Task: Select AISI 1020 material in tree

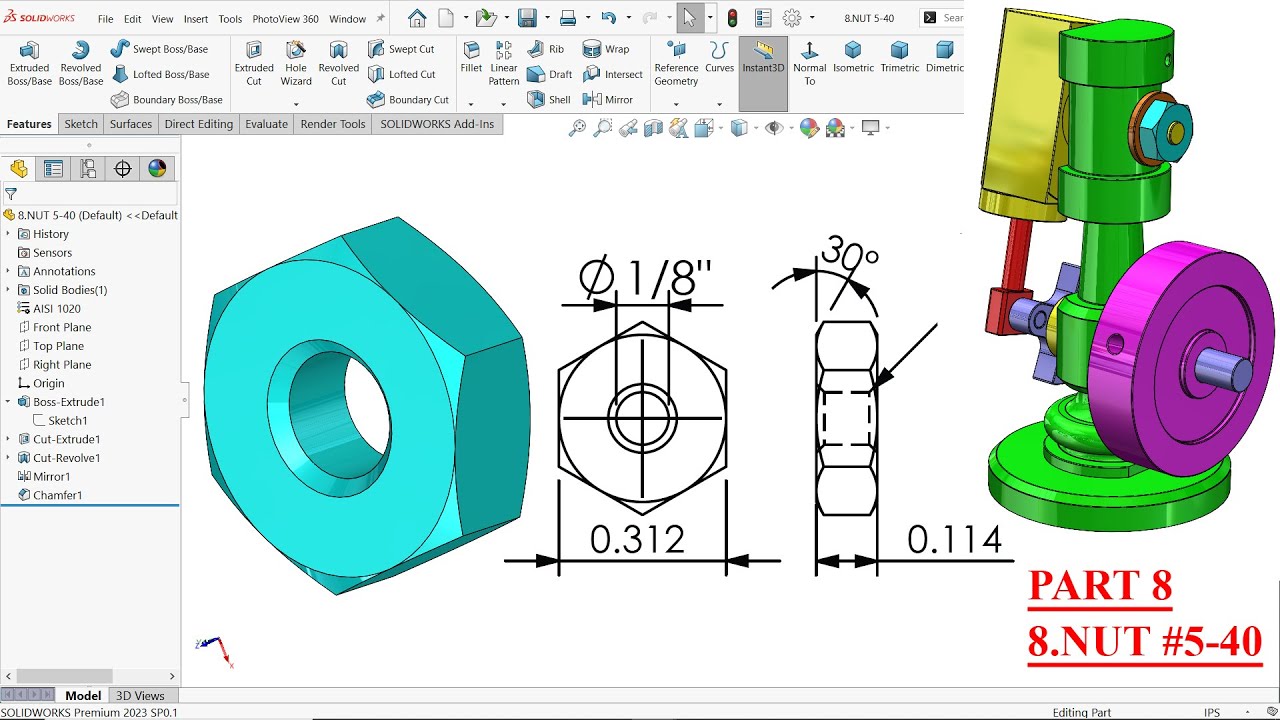Action: 49,309
